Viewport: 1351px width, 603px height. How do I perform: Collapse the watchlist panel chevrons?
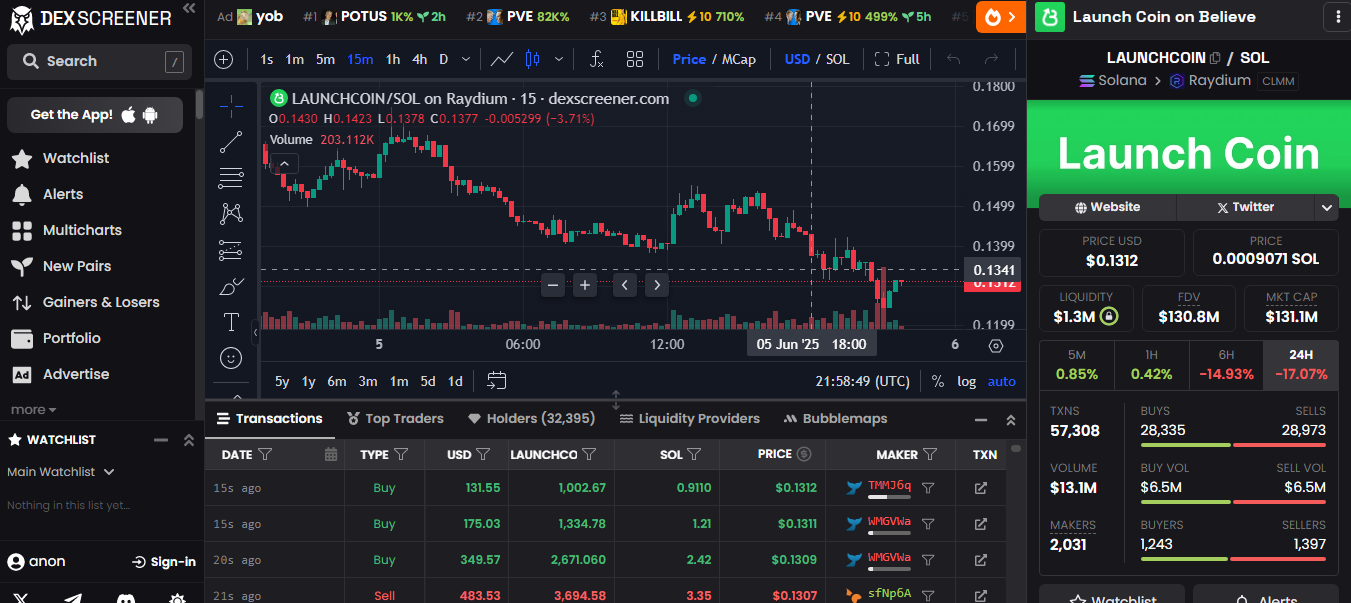189,439
